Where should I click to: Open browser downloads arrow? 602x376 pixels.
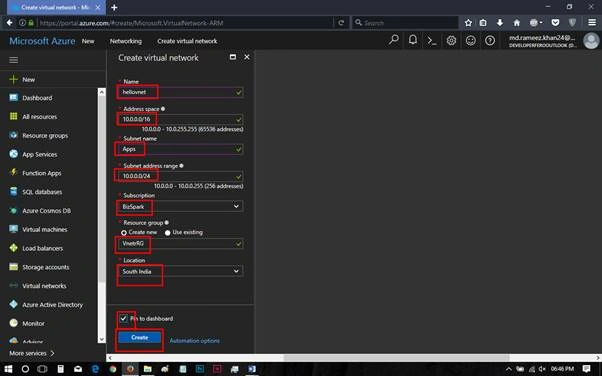pyautogui.click(x=499, y=23)
